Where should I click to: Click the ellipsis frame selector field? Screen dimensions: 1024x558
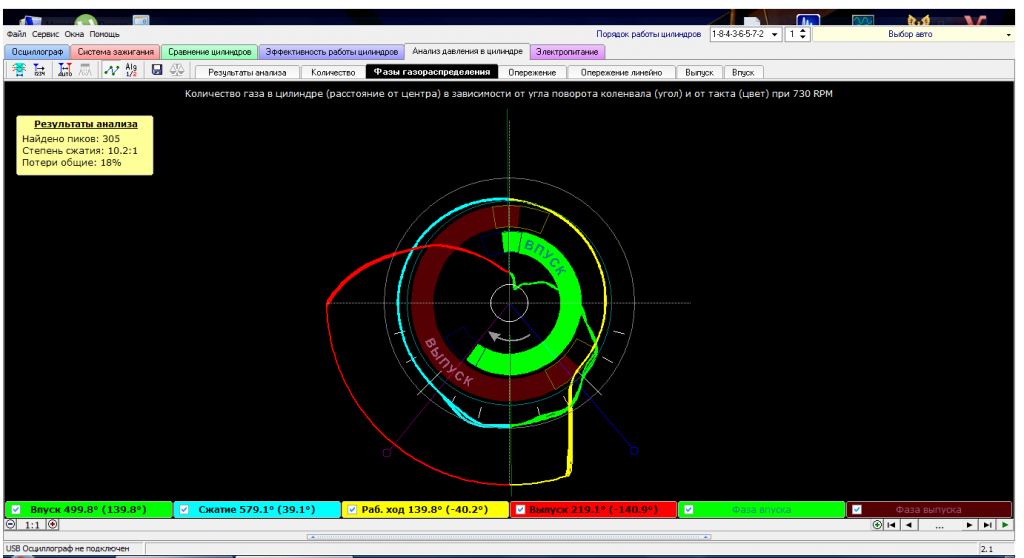click(939, 525)
